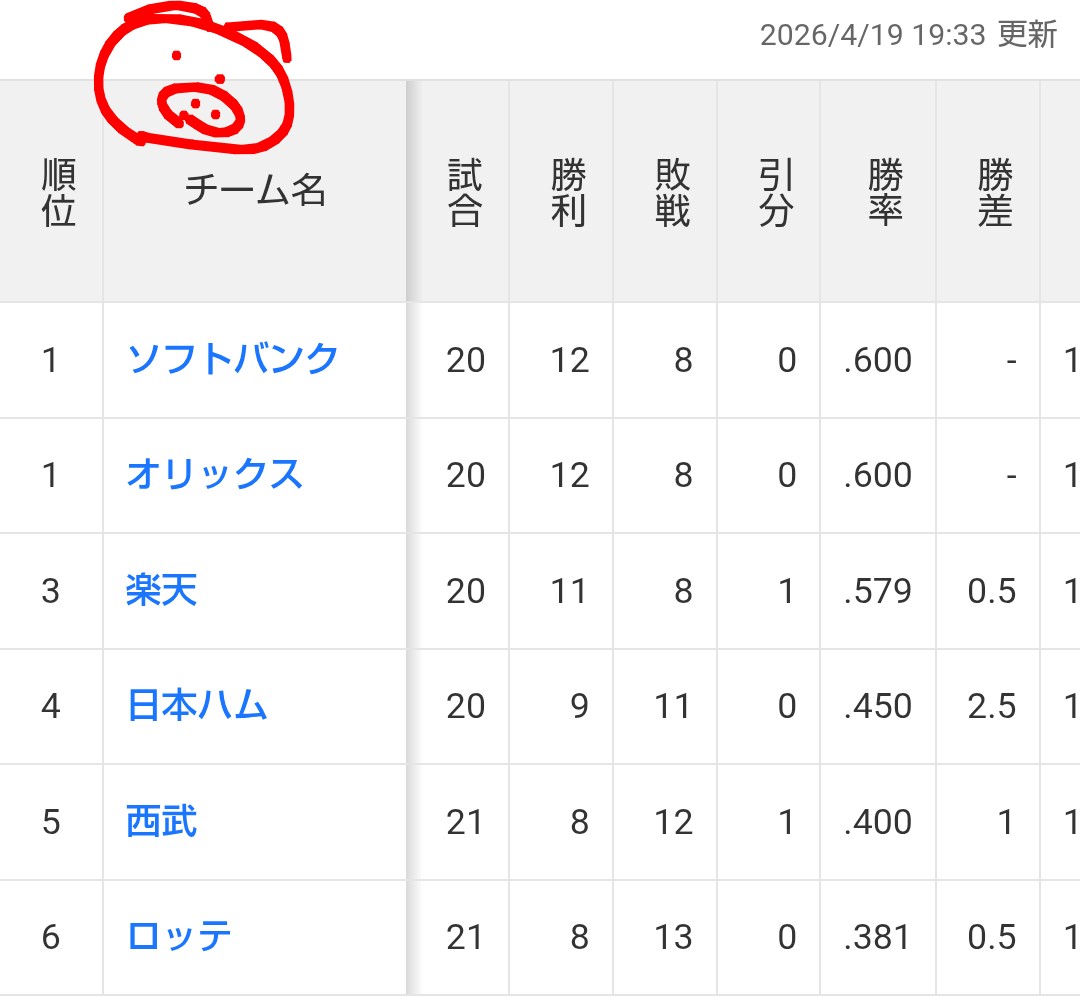Screen dimensions: 1080x997
Task: Click ロッテ's 13 losses cell
Action: [672, 938]
